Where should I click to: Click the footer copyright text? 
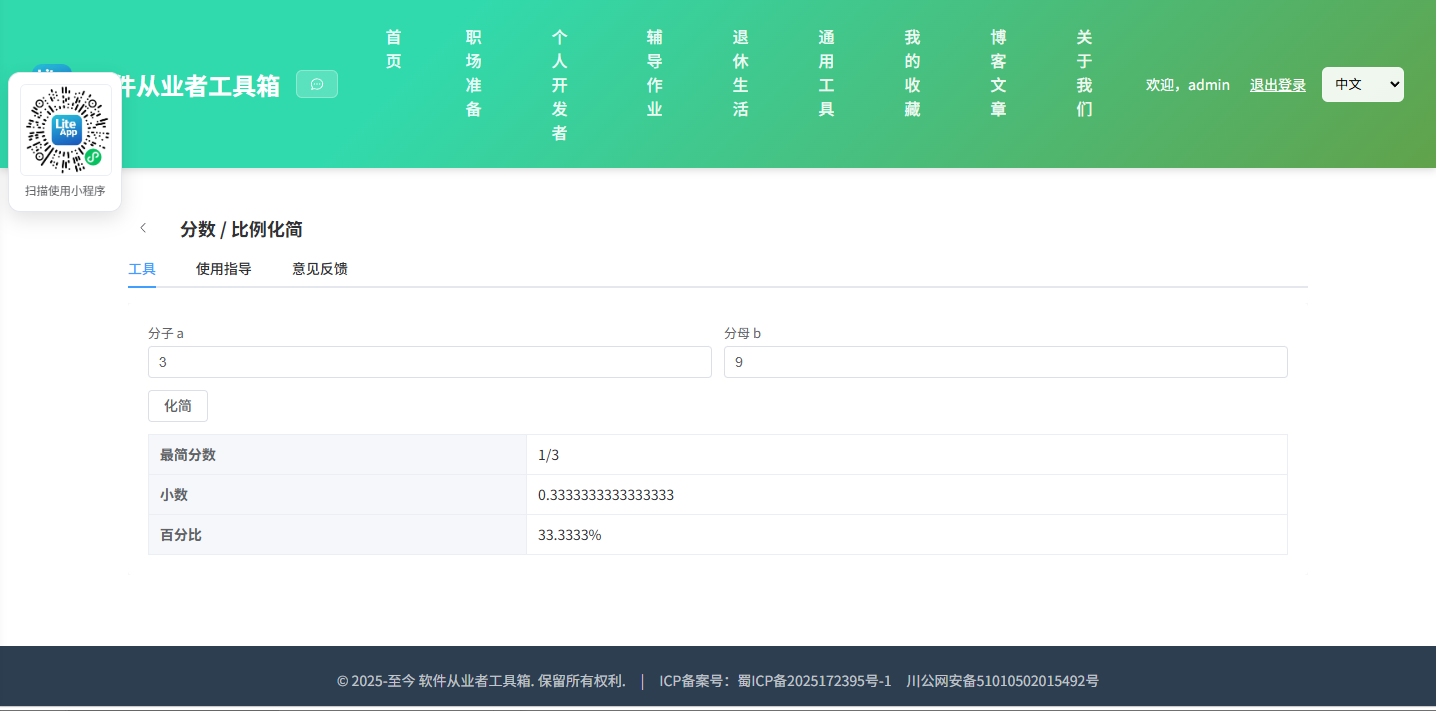[481, 681]
